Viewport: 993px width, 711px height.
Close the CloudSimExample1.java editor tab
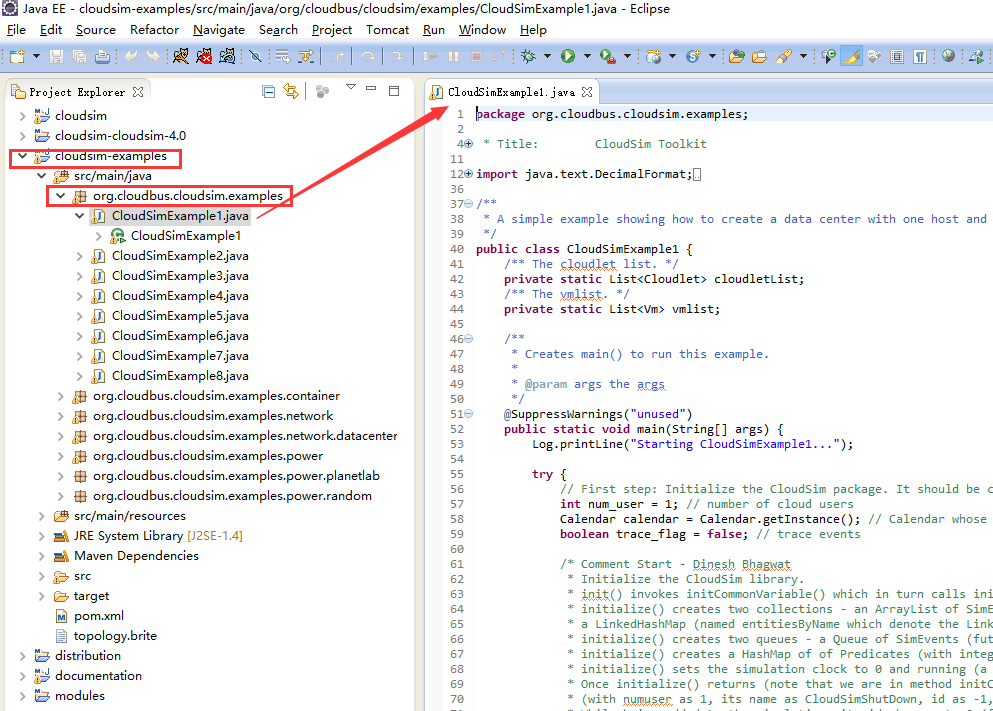tap(587, 92)
